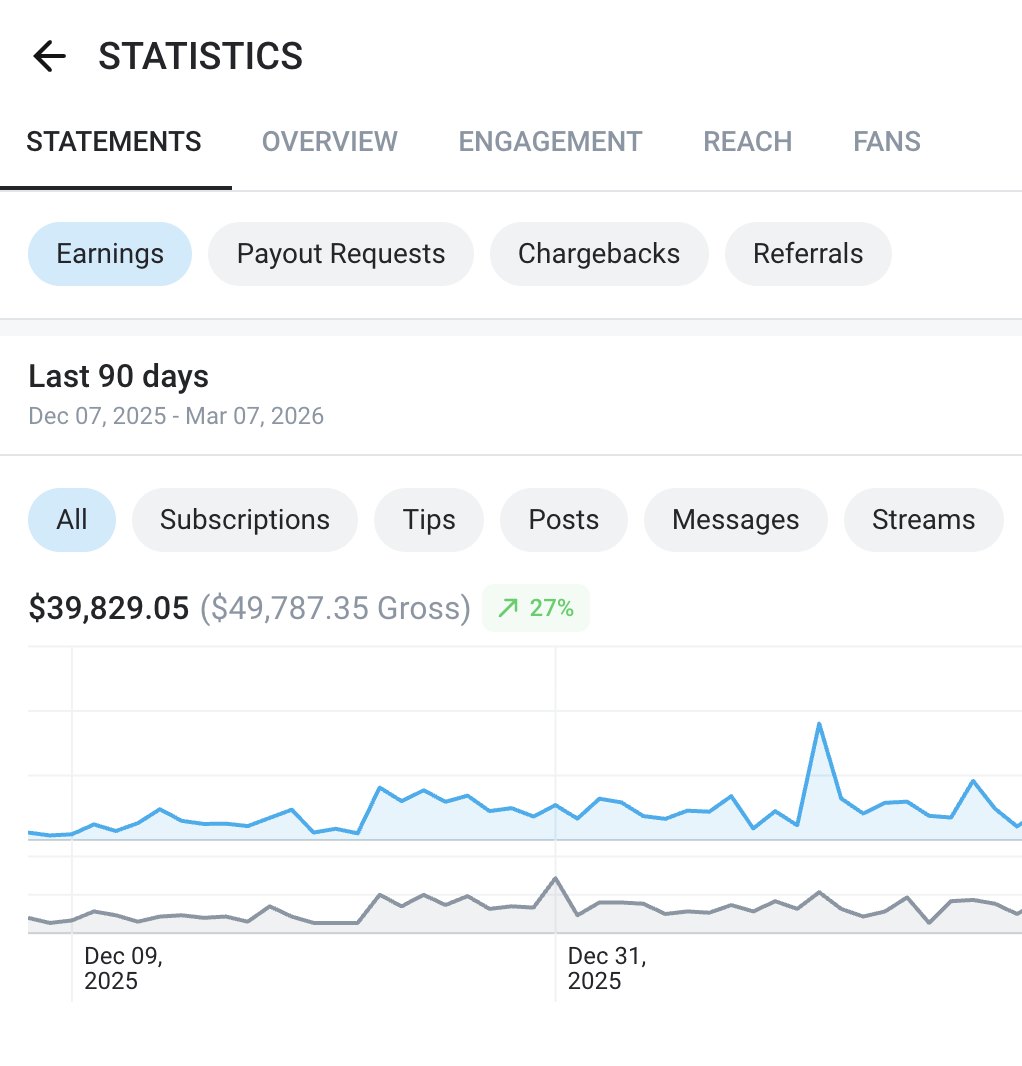Image resolution: width=1022 pixels, height=1066 pixels.
Task: Open the REACH tab
Action: pyautogui.click(x=747, y=141)
